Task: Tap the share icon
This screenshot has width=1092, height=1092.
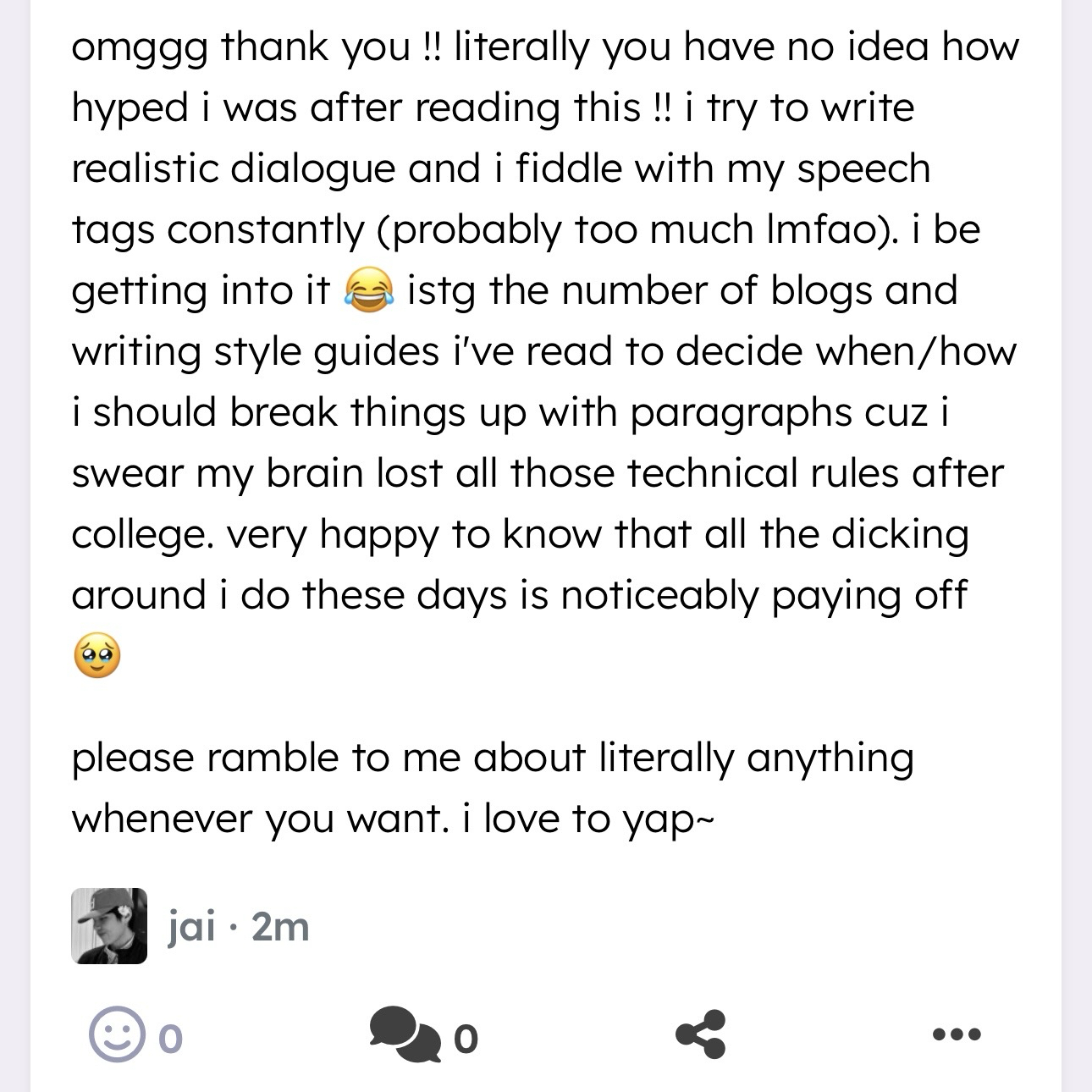Action: pos(700,1034)
